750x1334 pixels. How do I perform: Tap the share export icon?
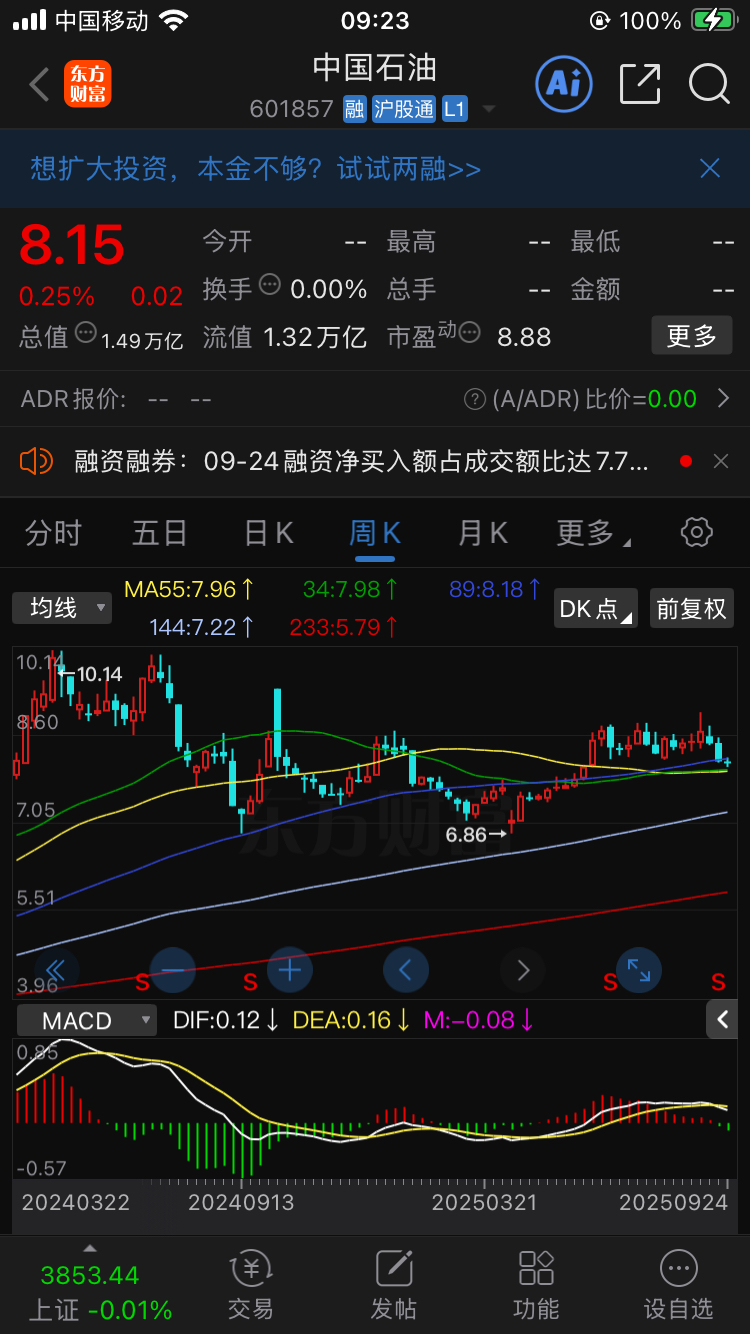[640, 84]
